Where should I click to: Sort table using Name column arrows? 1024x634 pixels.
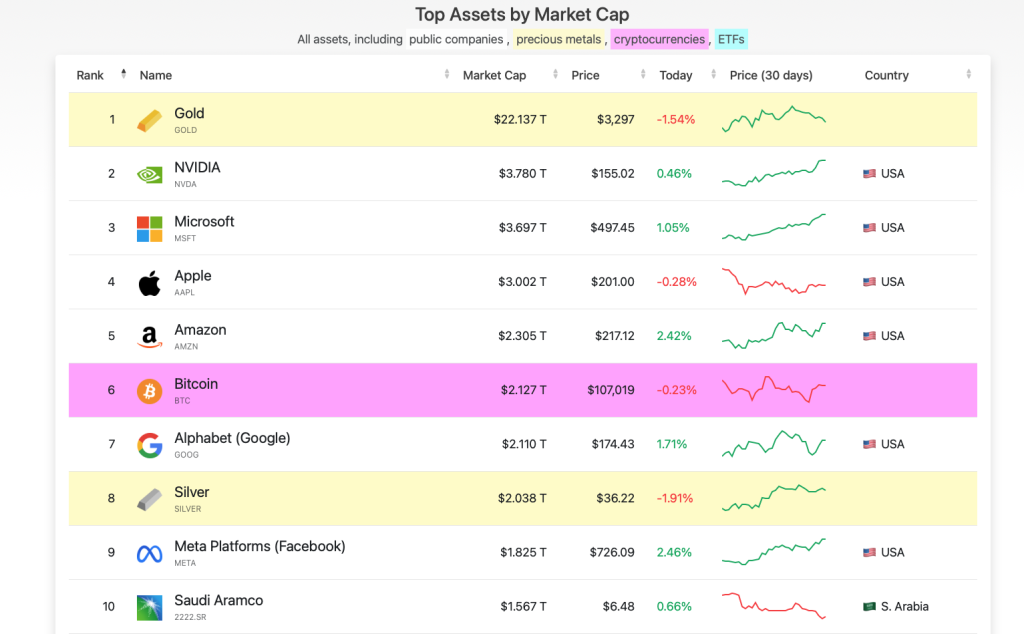point(447,74)
